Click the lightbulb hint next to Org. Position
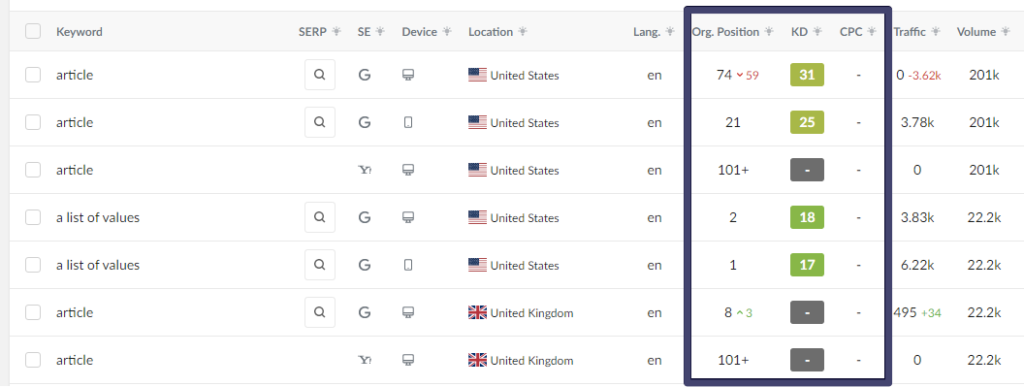 769,31
